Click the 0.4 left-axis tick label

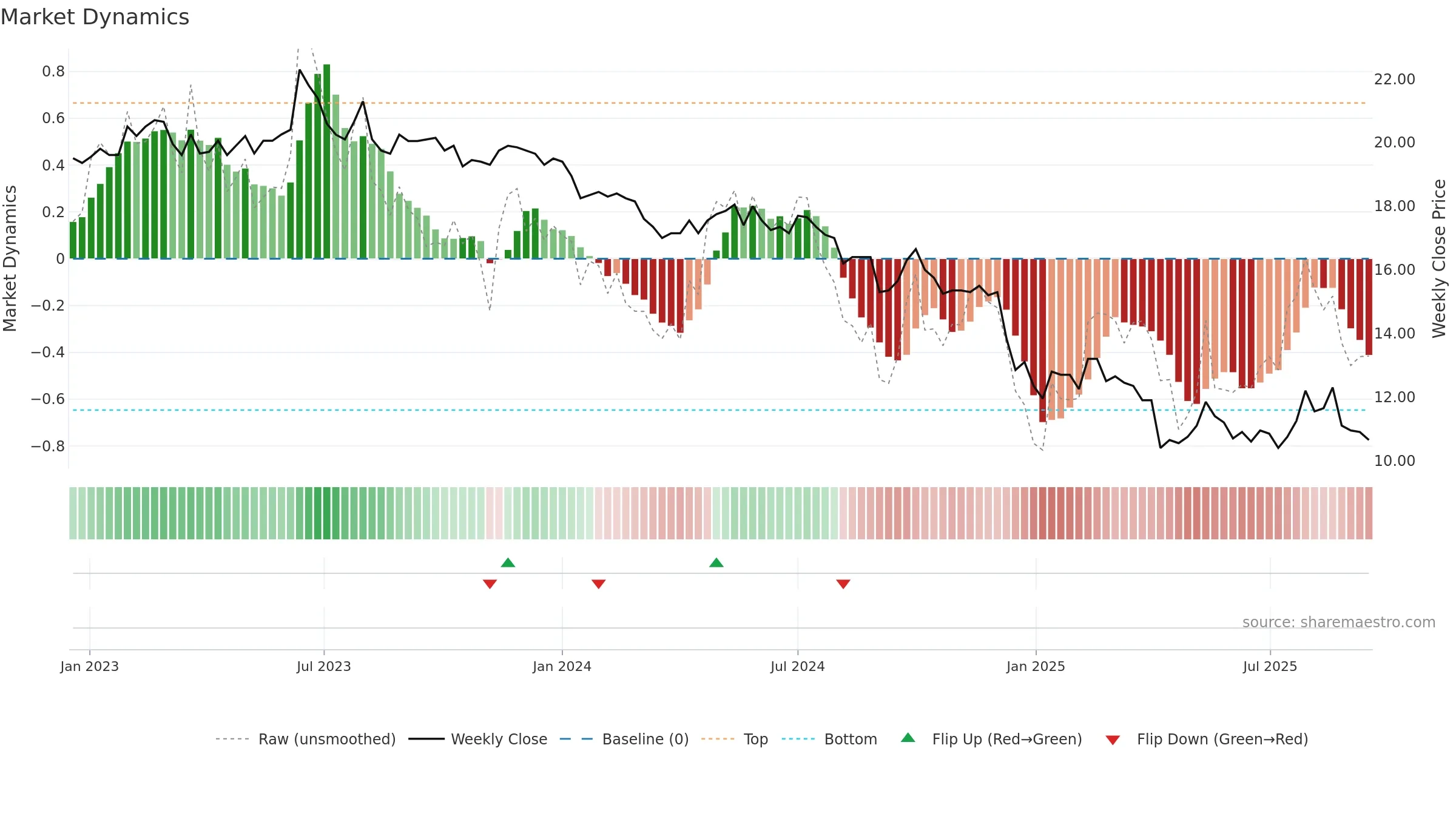tap(53, 166)
